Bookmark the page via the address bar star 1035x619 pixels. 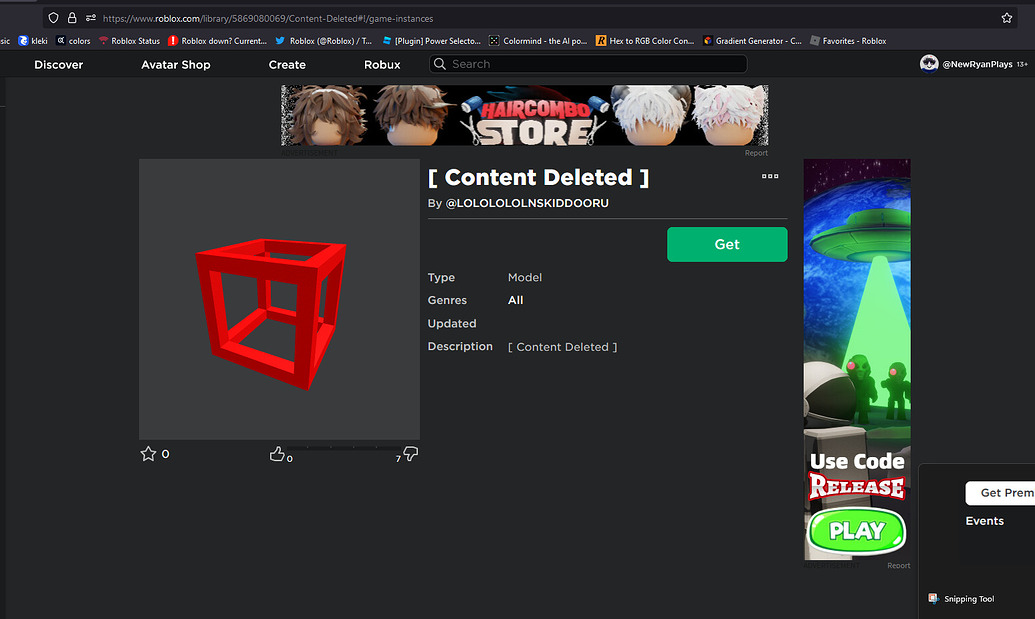coord(1007,17)
